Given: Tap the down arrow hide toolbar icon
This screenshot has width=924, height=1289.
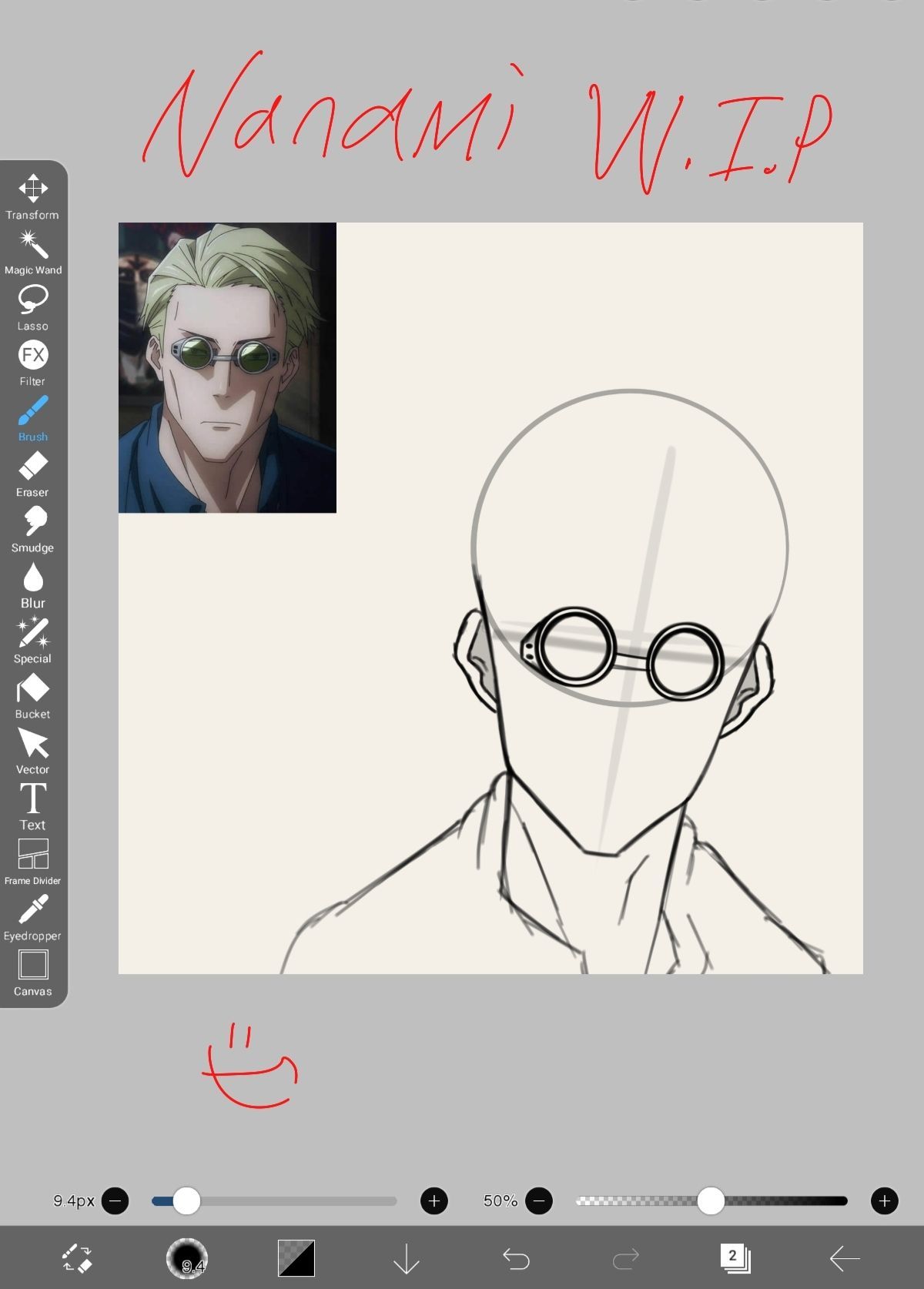Looking at the screenshot, I should (x=406, y=1258).
